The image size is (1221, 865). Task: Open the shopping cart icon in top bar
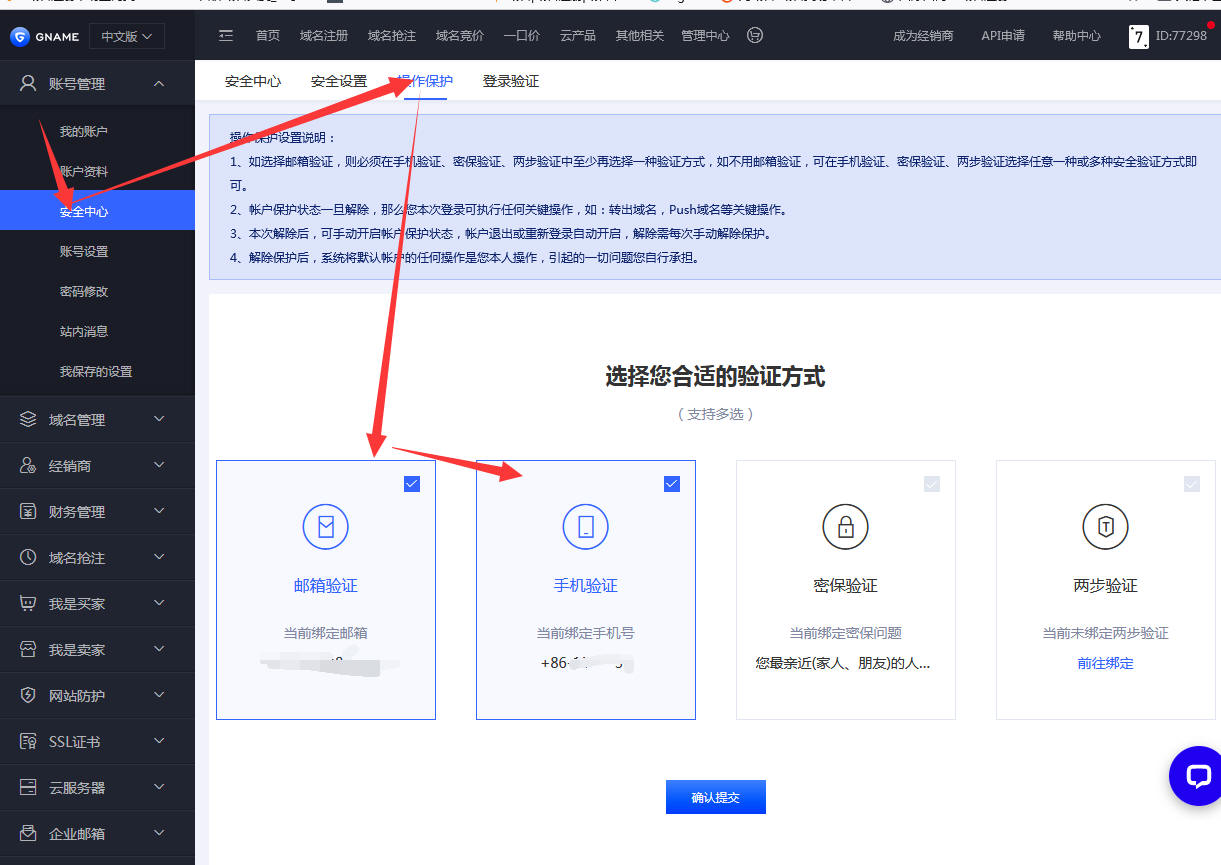pyautogui.click(x=755, y=35)
